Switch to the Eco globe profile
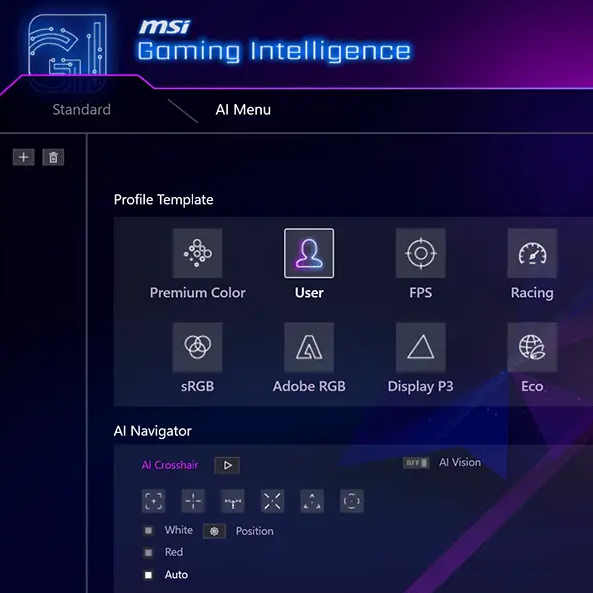Image resolution: width=593 pixels, height=593 pixels. point(532,347)
